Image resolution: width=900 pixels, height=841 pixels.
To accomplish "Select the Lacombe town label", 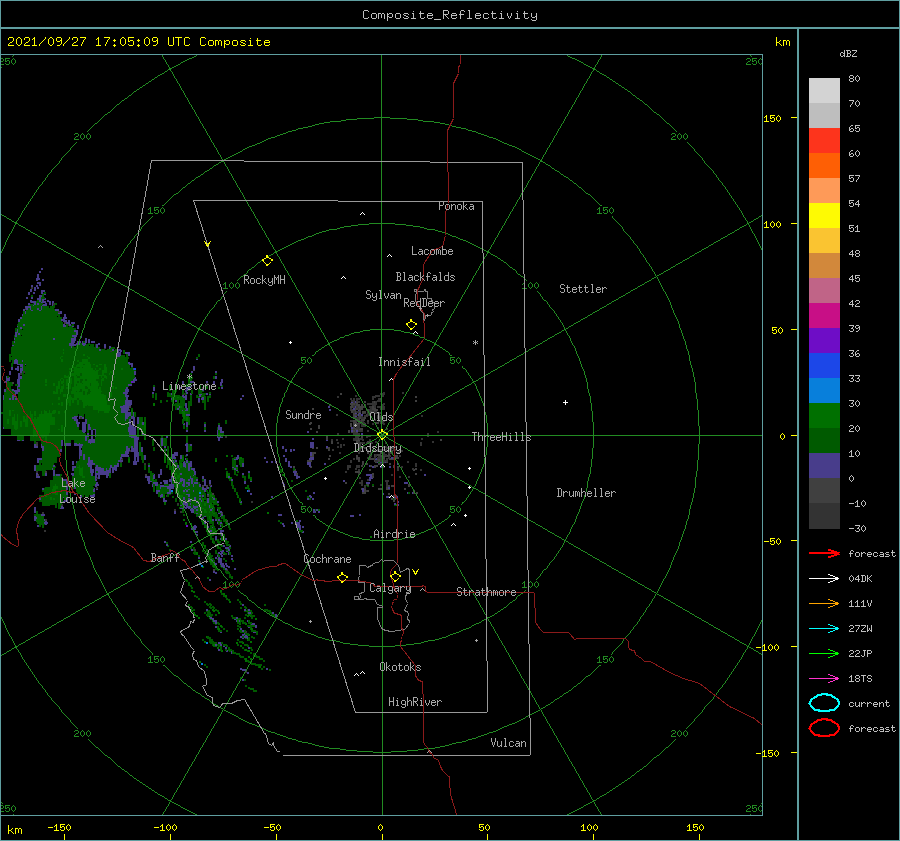I will tap(432, 251).
